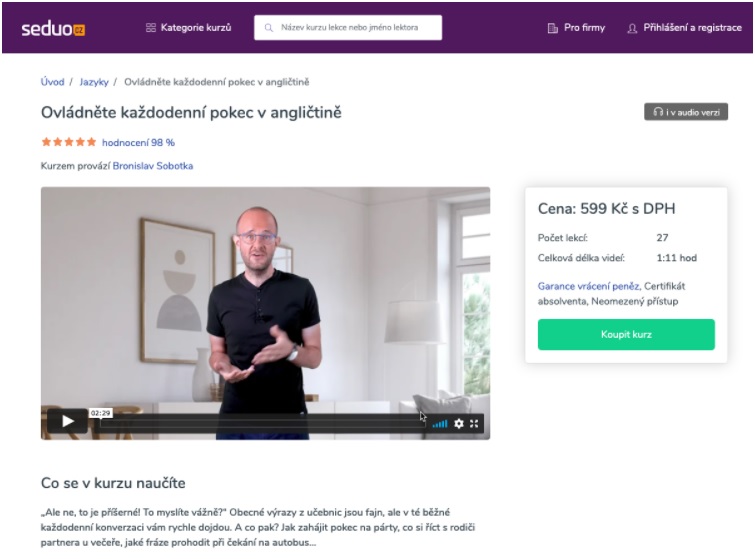Open the Jazyky breadcrumb link
Image resolution: width=755 pixels, height=559 pixels.
click(94, 82)
